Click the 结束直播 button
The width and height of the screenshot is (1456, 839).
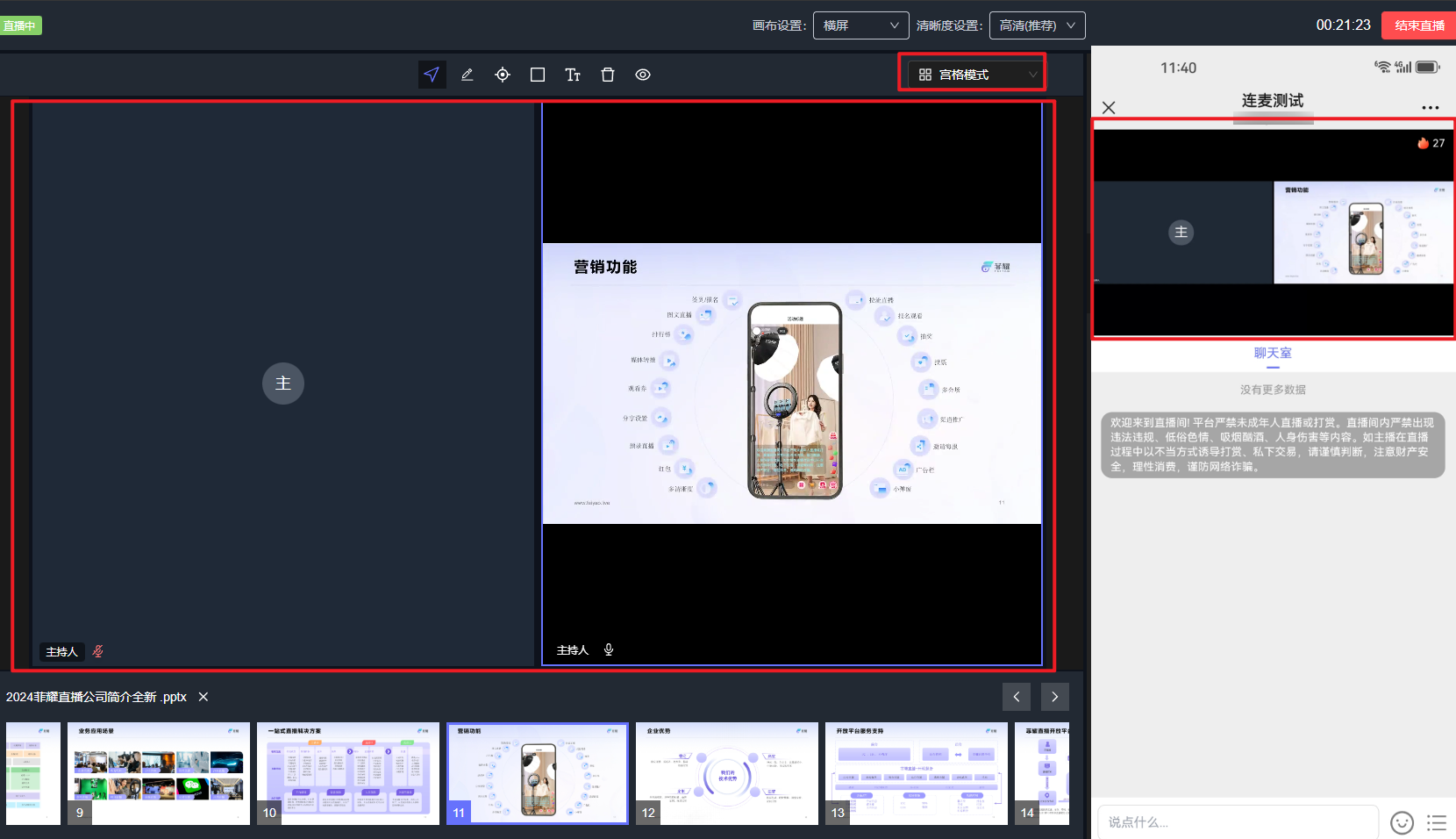[1418, 25]
